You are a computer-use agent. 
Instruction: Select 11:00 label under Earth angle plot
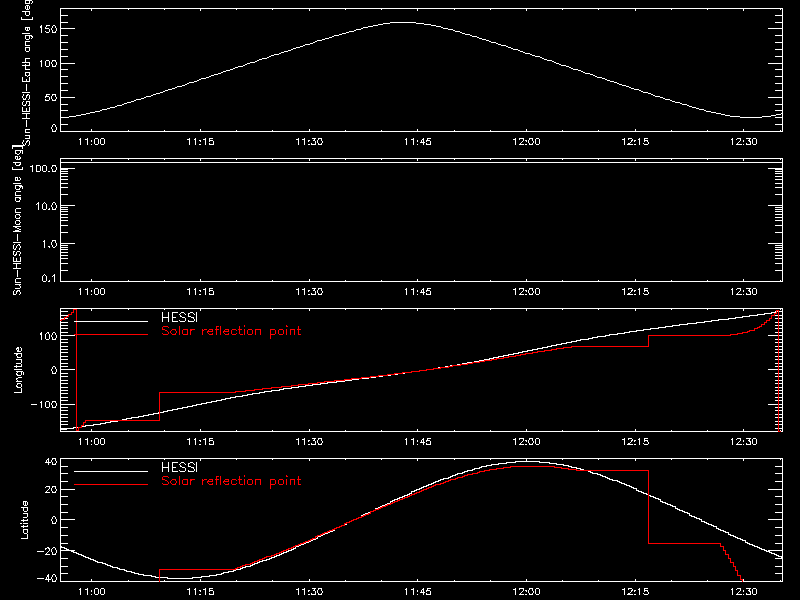tap(92, 142)
